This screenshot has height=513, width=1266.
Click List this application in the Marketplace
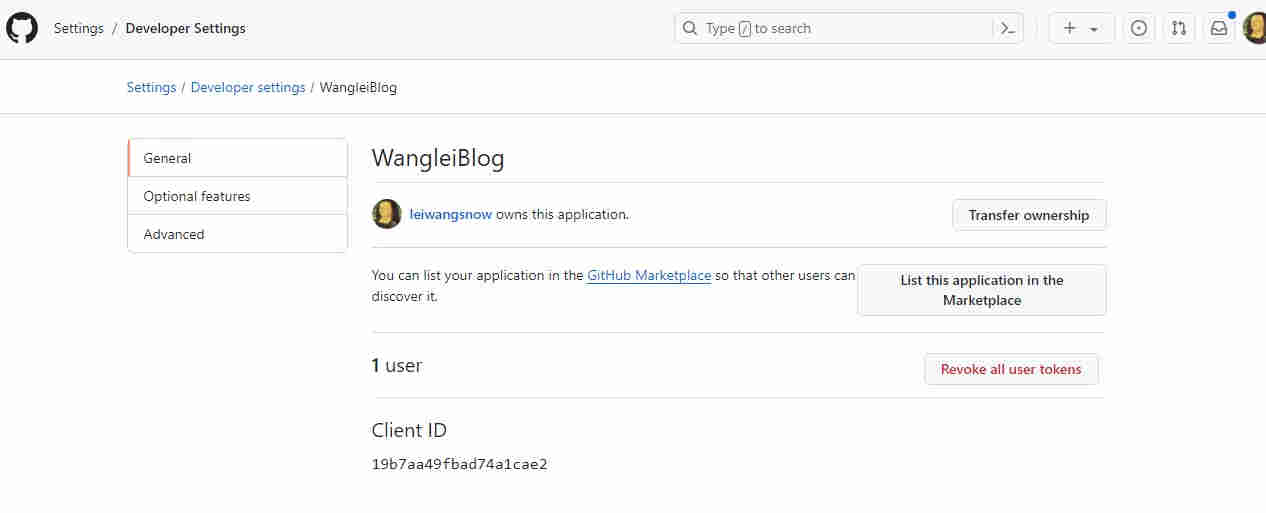[x=981, y=290]
